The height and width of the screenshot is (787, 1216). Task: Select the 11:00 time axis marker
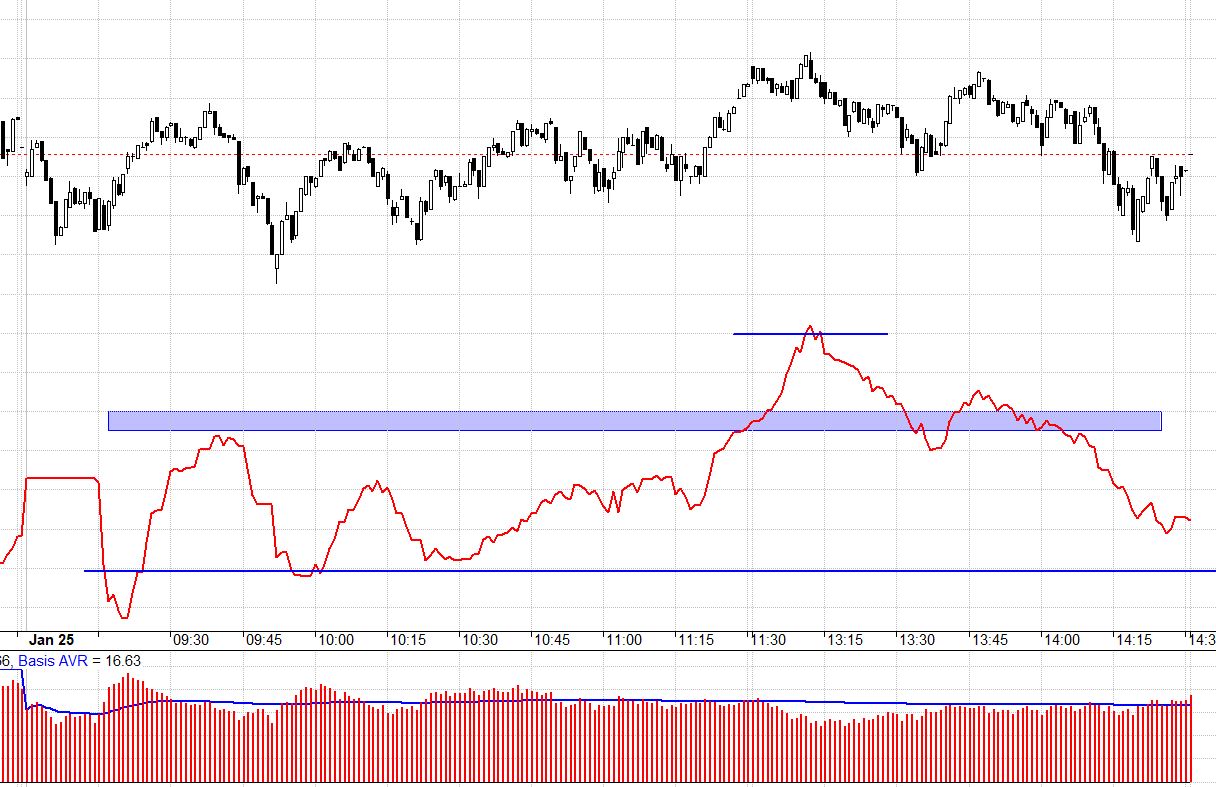click(x=624, y=640)
